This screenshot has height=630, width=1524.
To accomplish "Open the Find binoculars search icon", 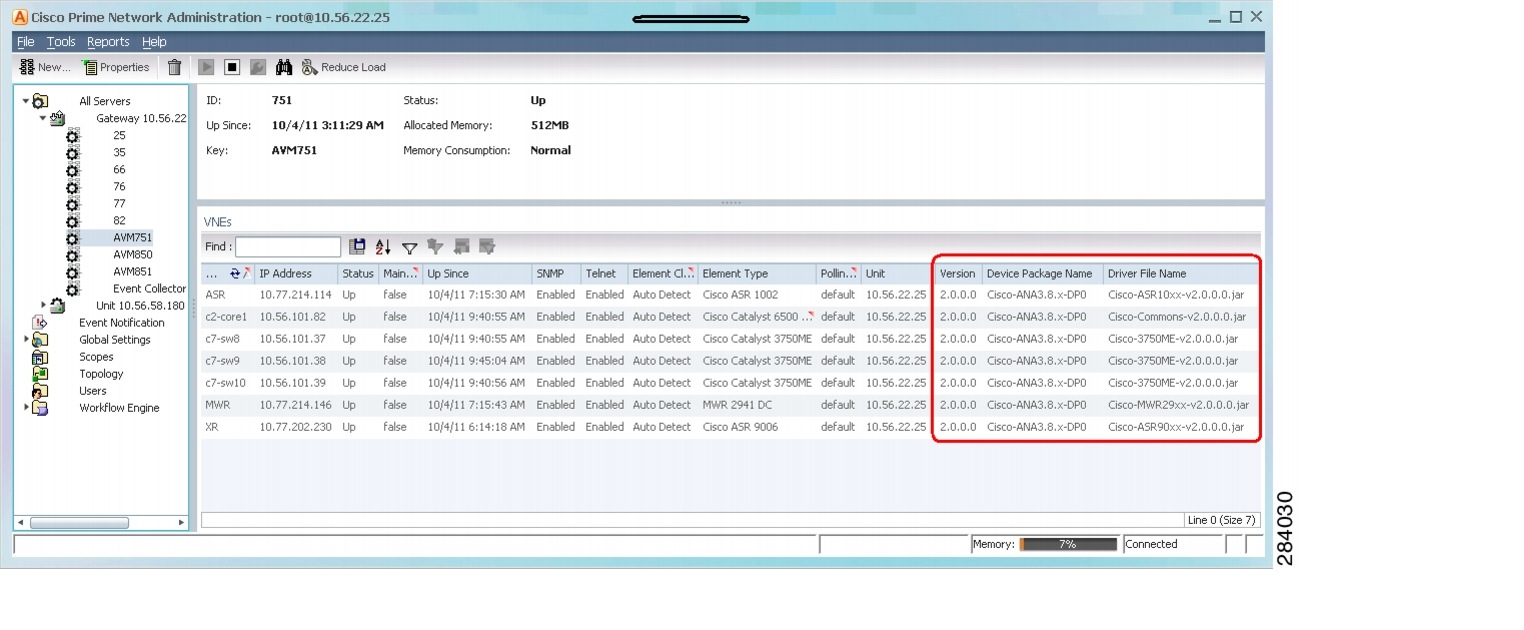I will (x=285, y=66).
